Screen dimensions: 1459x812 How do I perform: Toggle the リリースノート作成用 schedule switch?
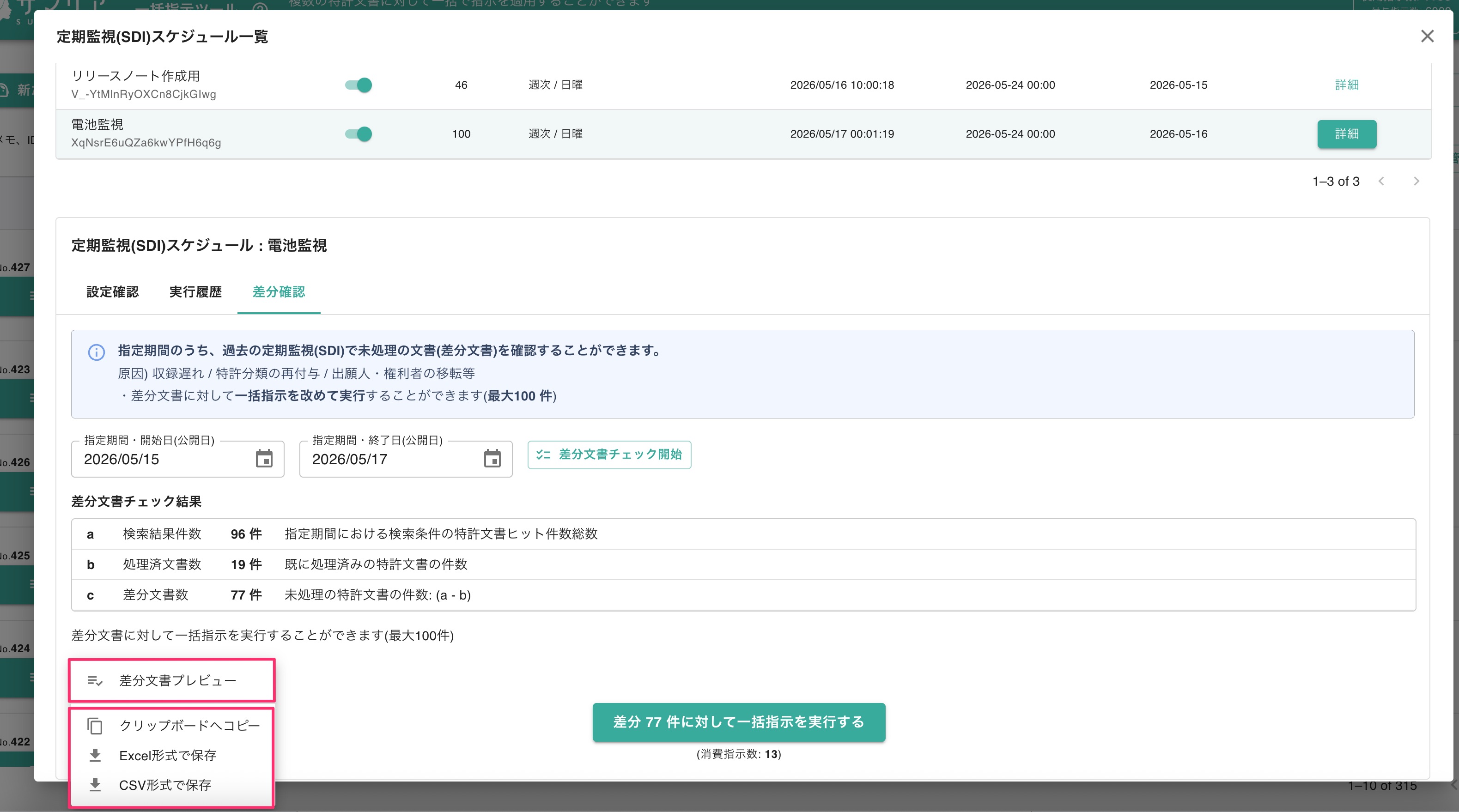[359, 85]
